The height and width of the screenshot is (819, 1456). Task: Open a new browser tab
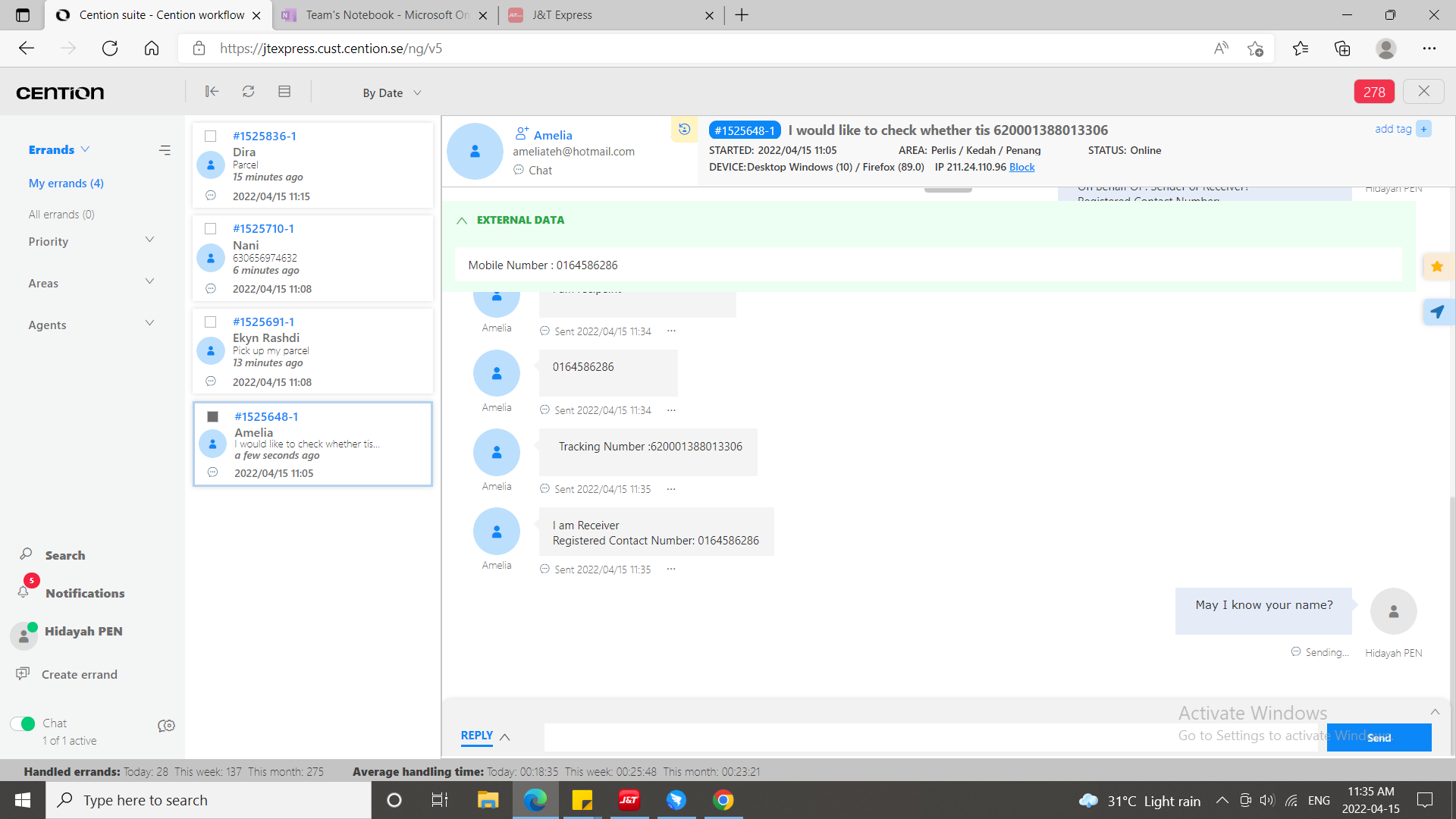click(742, 15)
